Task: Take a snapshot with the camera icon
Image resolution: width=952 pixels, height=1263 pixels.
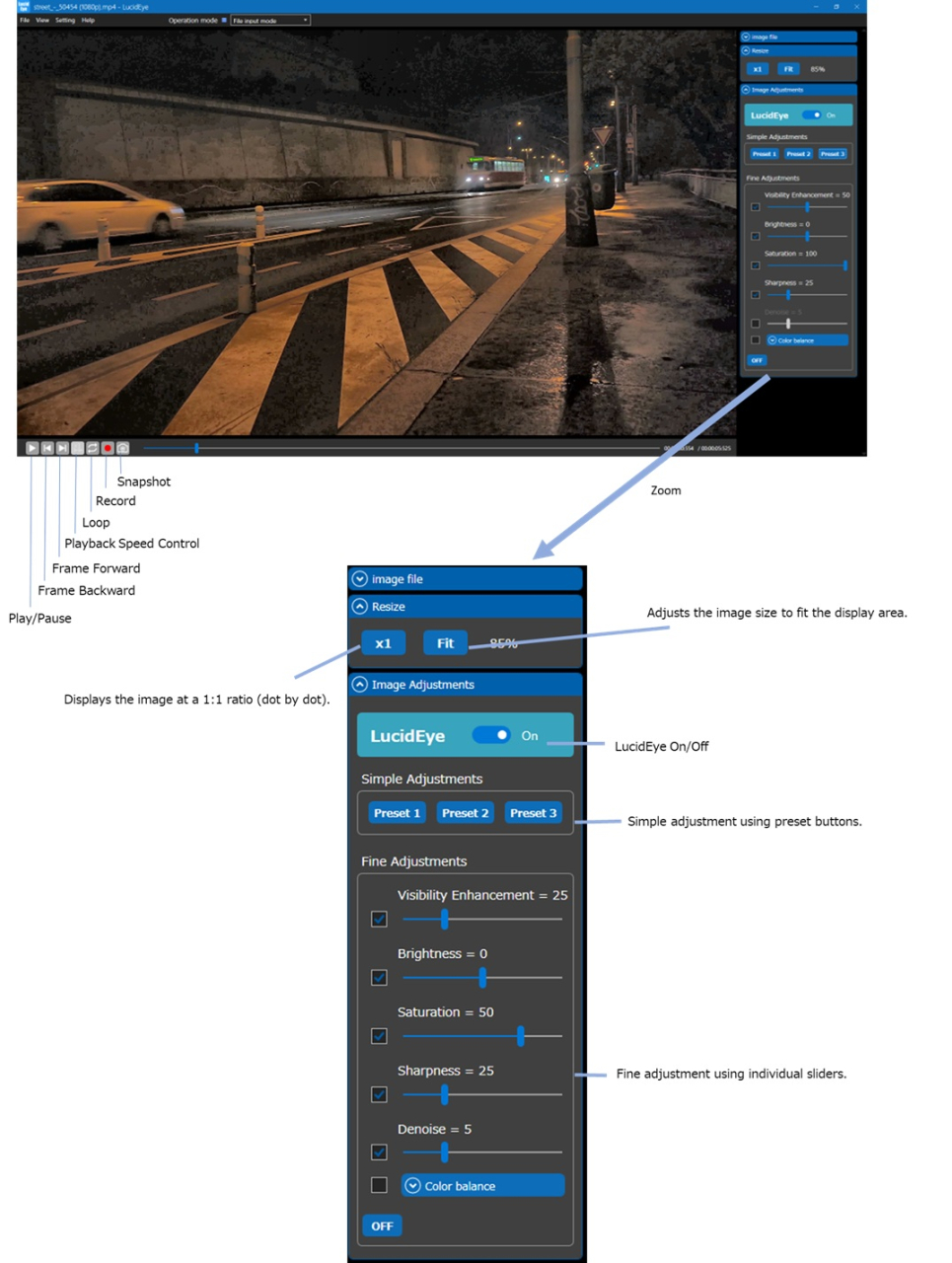Action: click(122, 448)
